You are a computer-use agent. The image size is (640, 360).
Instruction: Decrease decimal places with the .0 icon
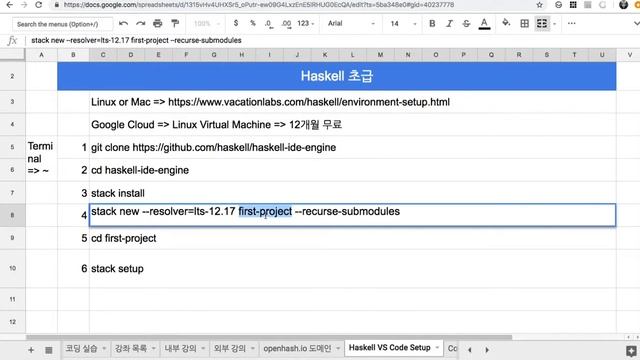tap(269, 24)
